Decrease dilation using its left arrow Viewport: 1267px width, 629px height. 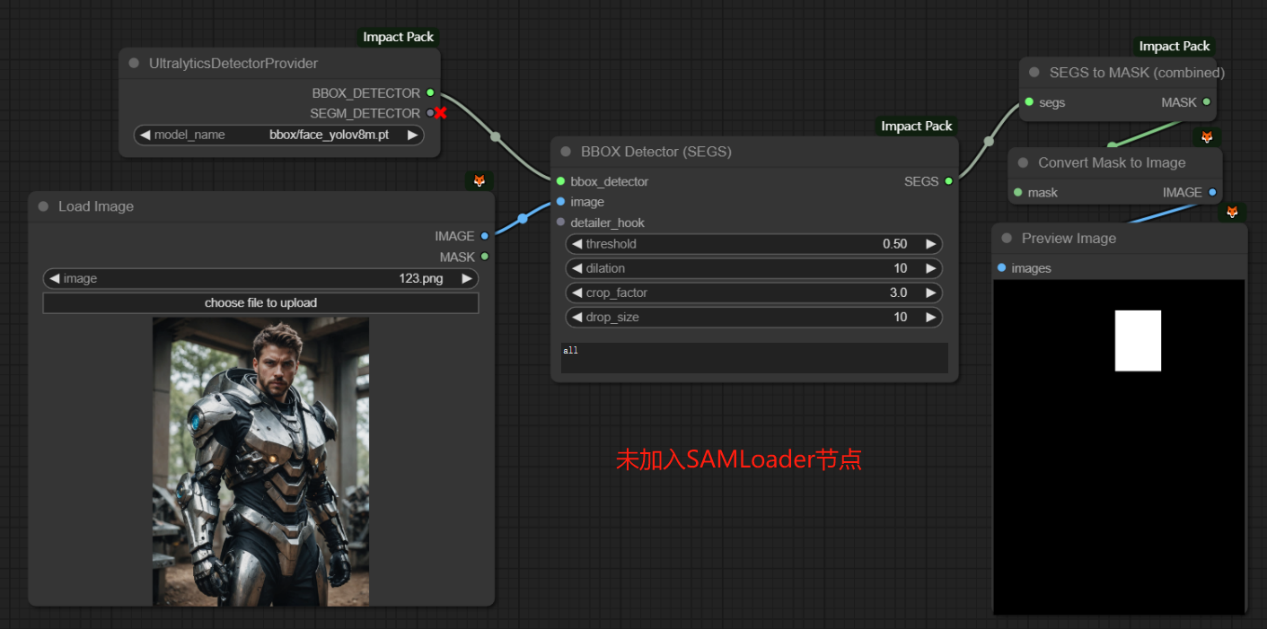(576, 268)
